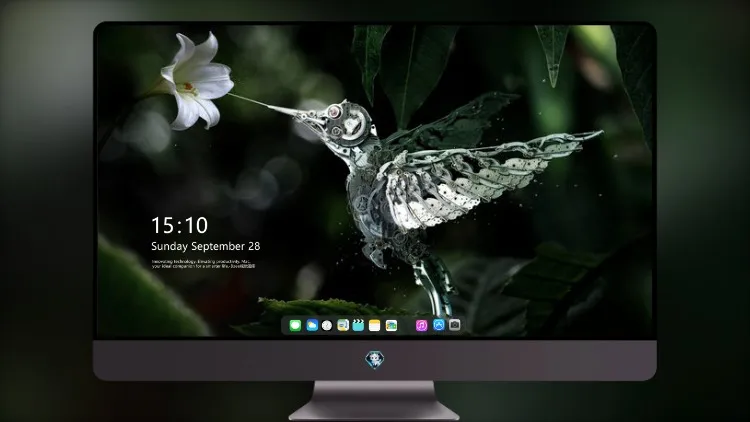Open the yellow Notes app in dock
The height and width of the screenshot is (422, 750).
click(x=375, y=326)
